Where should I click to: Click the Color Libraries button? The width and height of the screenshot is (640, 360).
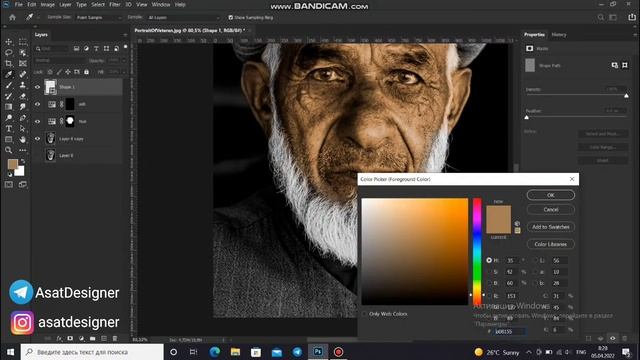pyautogui.click(x=551, y=244)
